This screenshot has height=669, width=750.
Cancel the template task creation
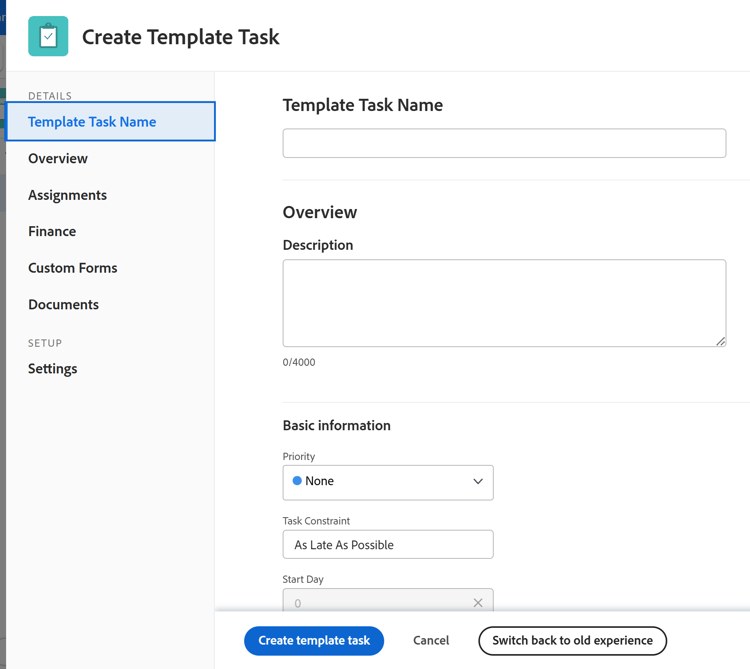431,640
